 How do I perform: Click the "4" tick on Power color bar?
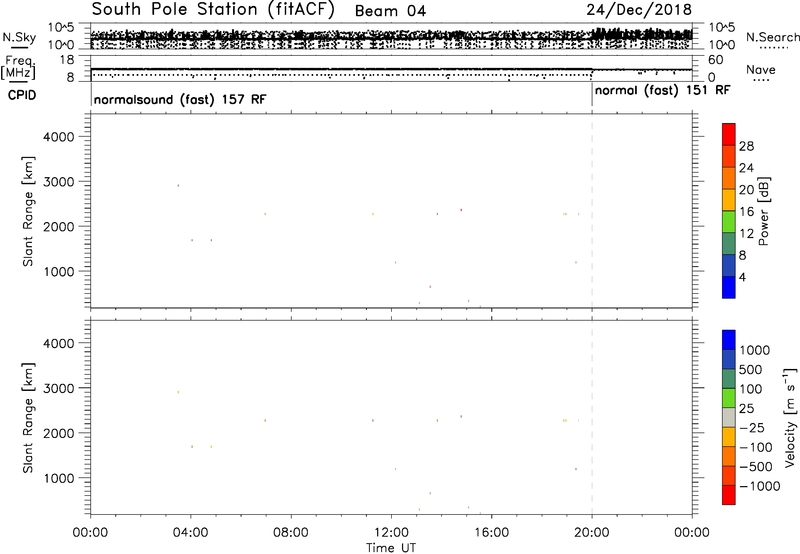[x=742, y=277]
